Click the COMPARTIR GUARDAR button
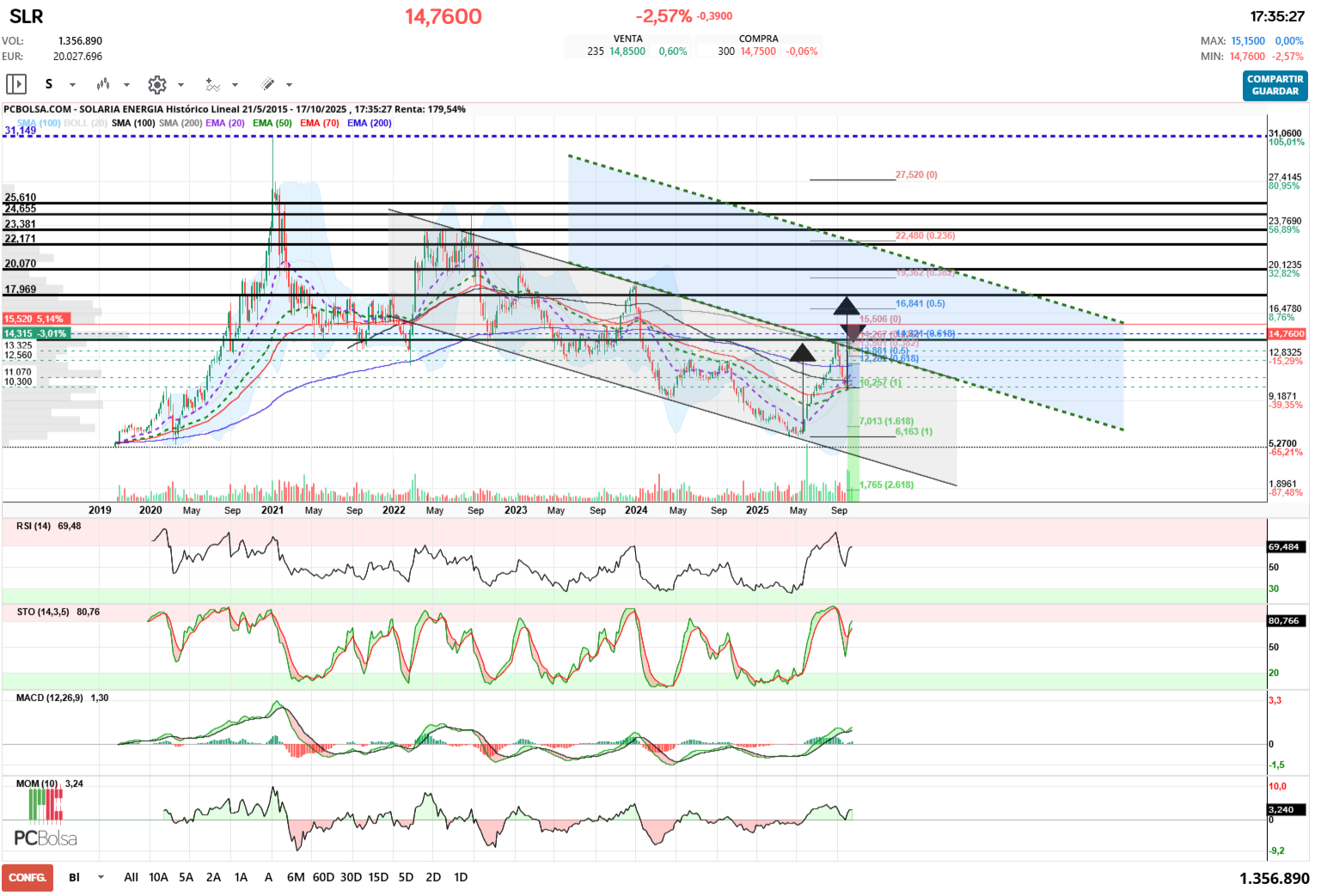Viewport: 1321px width, 896px height. tap(1275, 84)
